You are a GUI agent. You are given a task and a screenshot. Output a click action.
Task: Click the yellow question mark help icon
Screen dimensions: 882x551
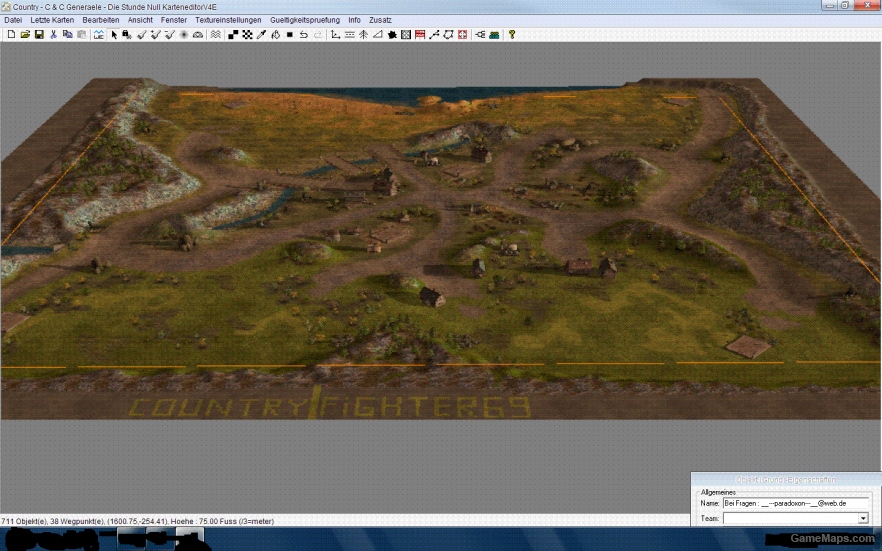512,35
